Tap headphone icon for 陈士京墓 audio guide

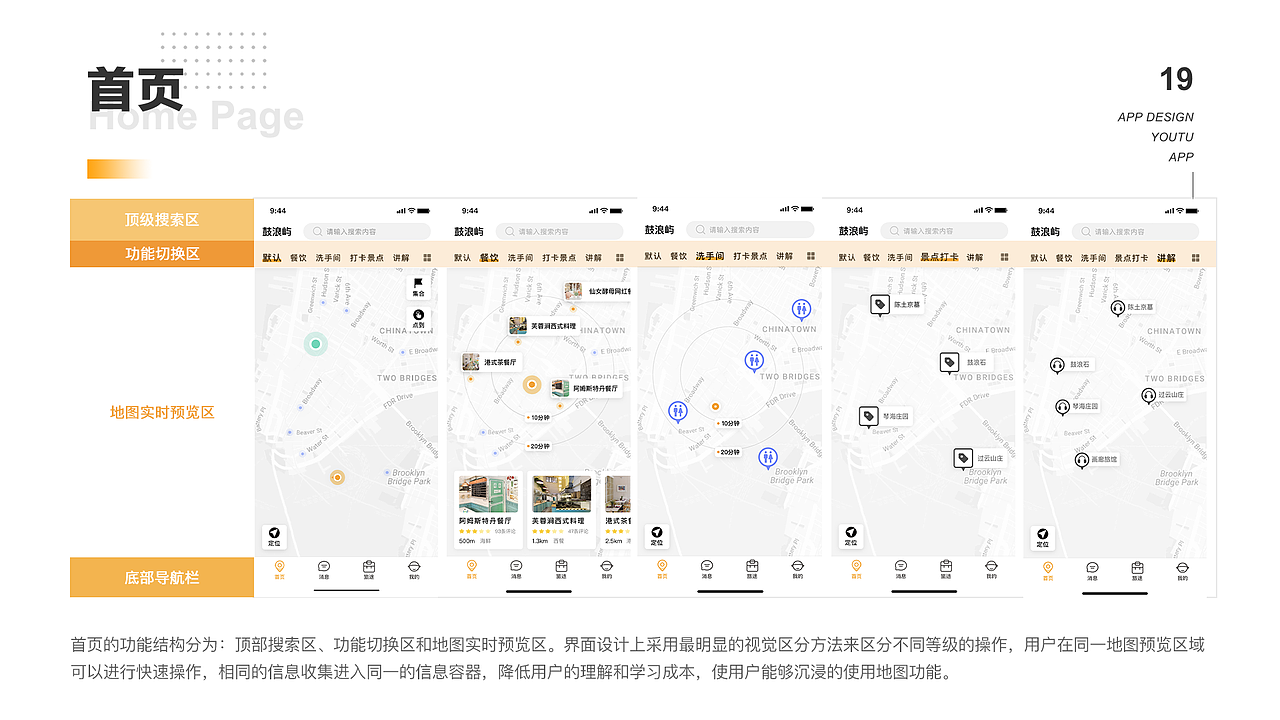[x=1118, y=308]
